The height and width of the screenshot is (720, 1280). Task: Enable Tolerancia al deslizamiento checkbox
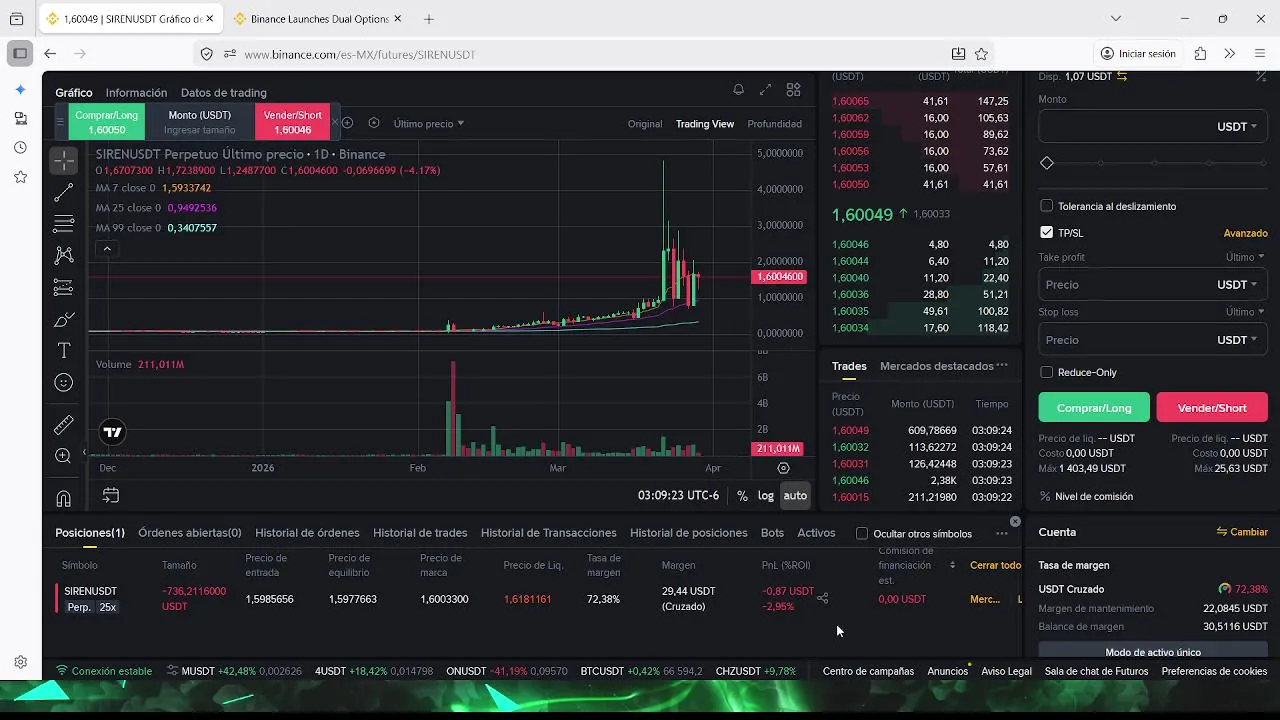pyautogui.click(x=1046, y=206)
